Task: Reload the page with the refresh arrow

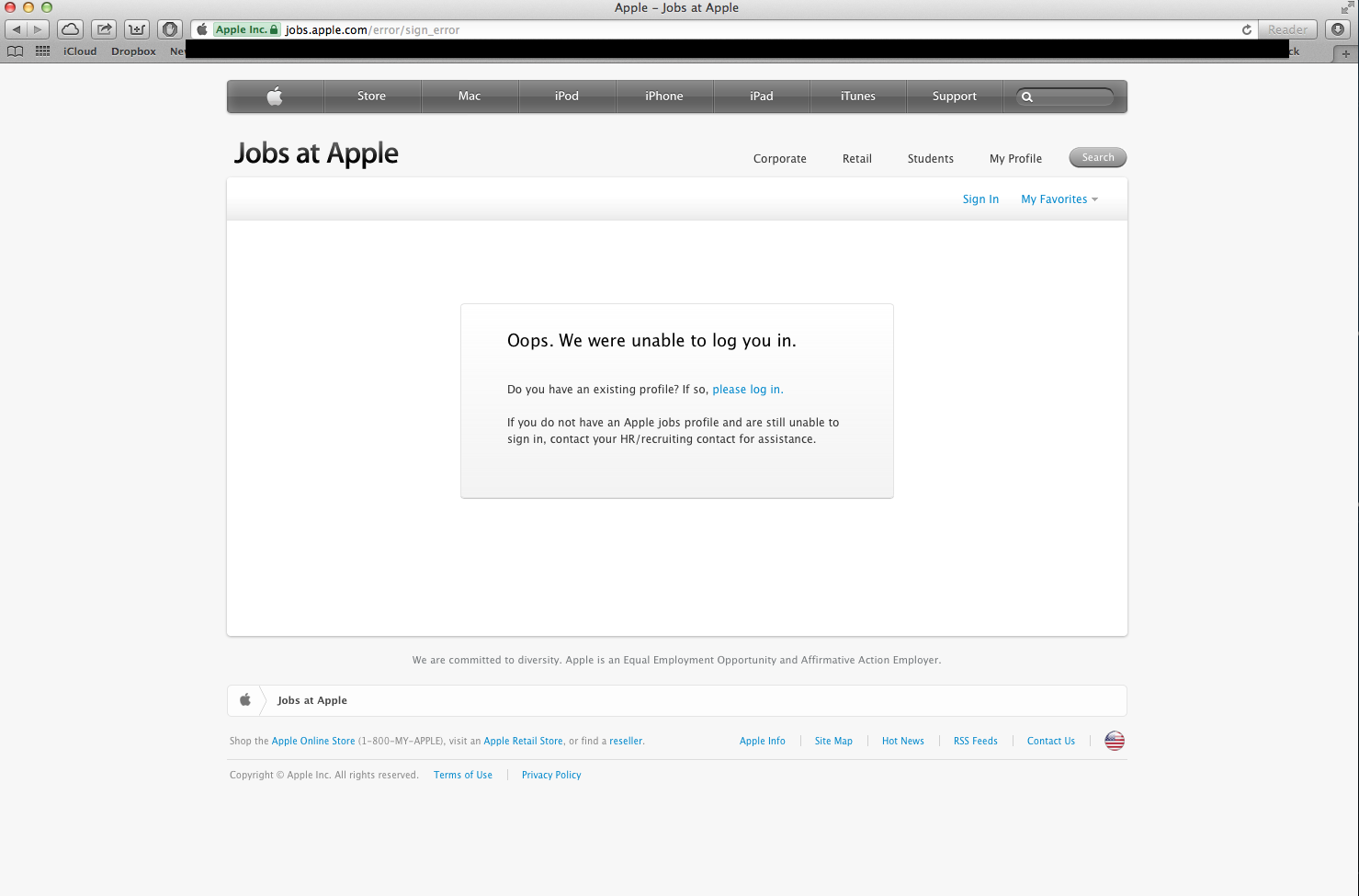Action: [1247, 29]
